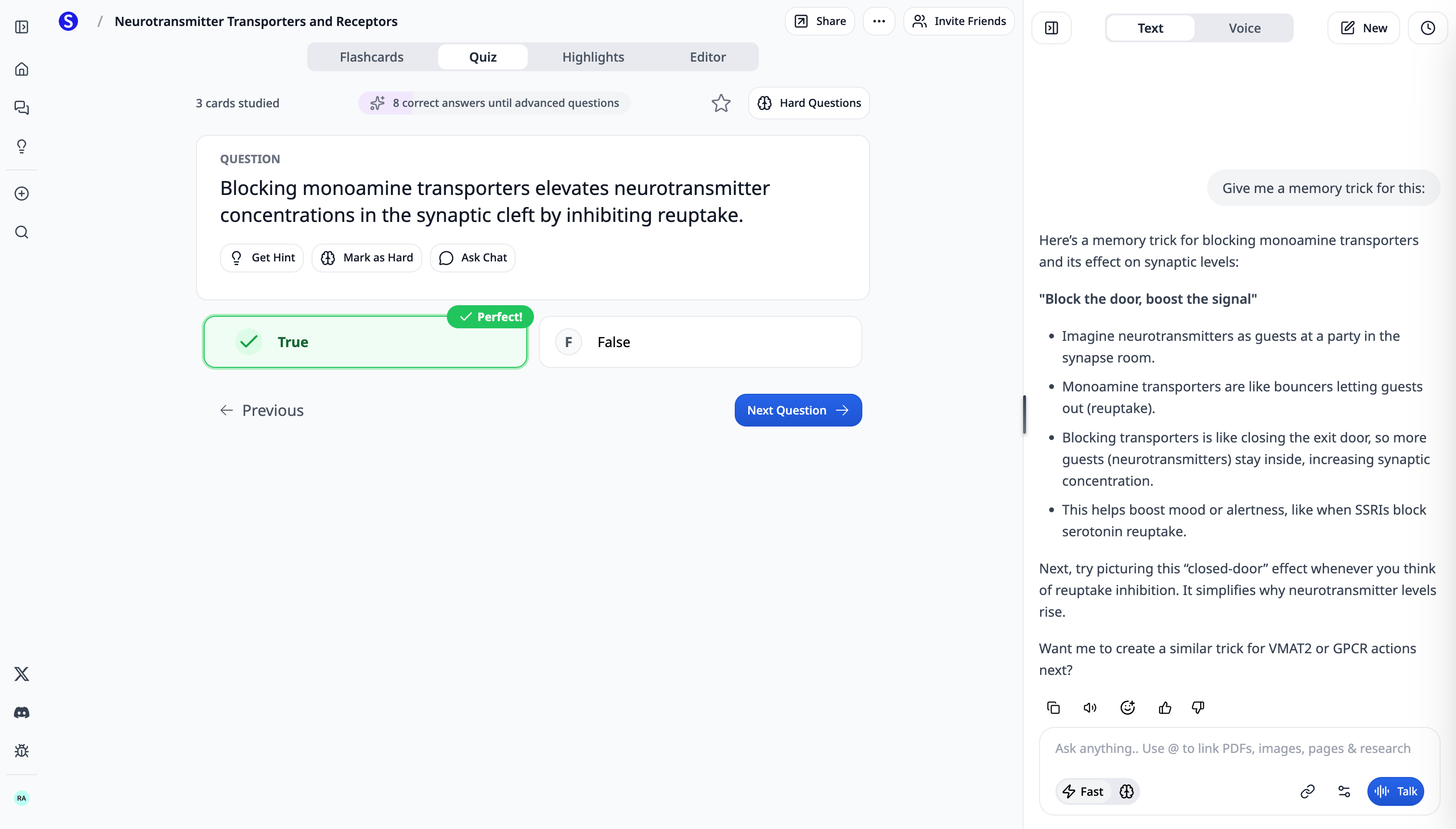Image resolution: width=1456 pixels, height=829 pixels.
Task: Star this question as a favorite
Action: [721, 103]
